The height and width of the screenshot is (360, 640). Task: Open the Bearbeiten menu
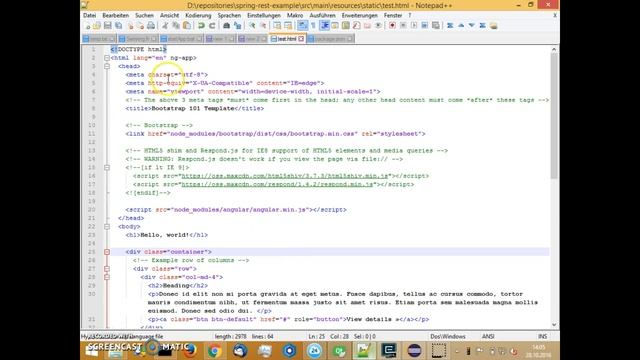tap(116, 16)
